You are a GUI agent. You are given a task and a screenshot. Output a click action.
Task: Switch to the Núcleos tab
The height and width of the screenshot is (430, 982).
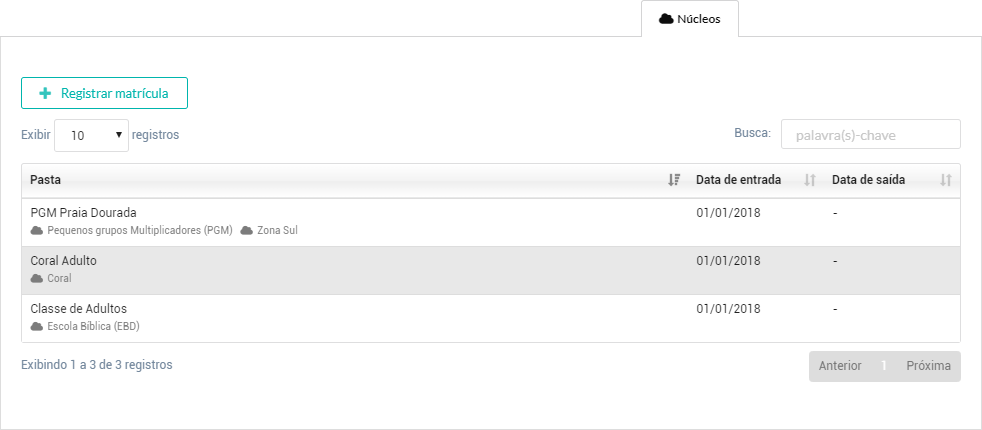[x=690, y=19]
